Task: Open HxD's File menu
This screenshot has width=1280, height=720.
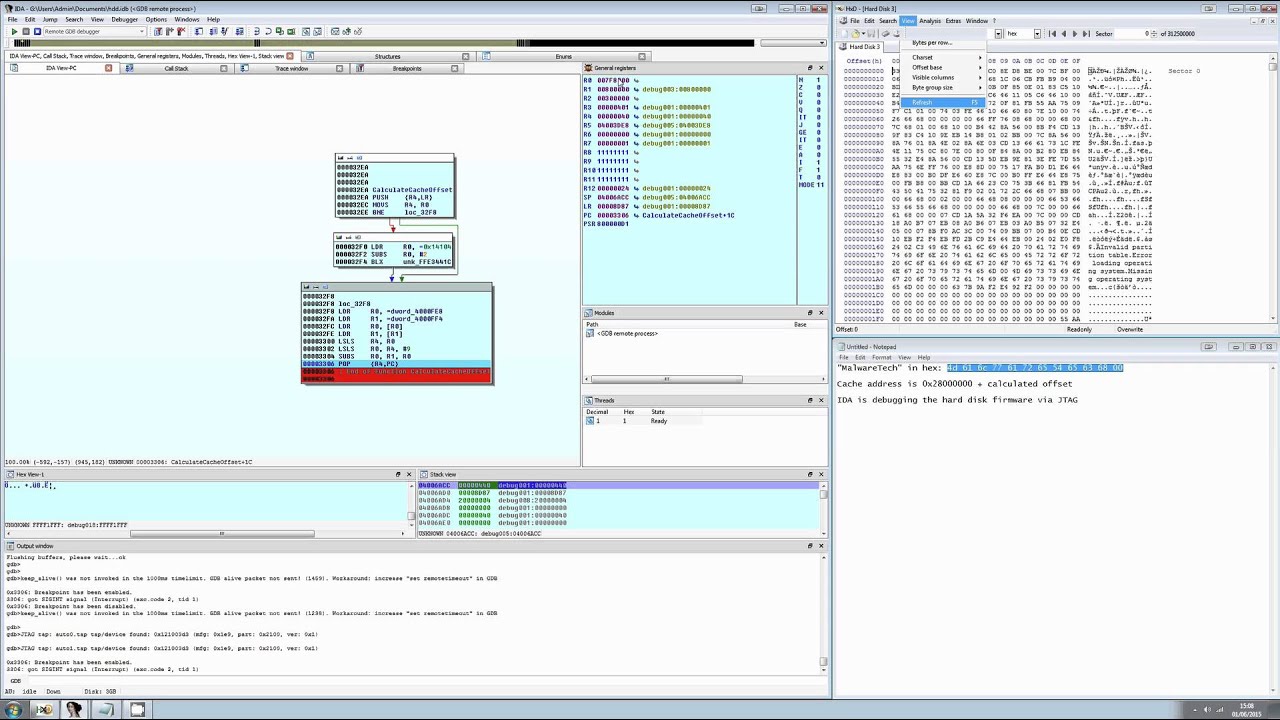Action: click(x=855, y=21)
